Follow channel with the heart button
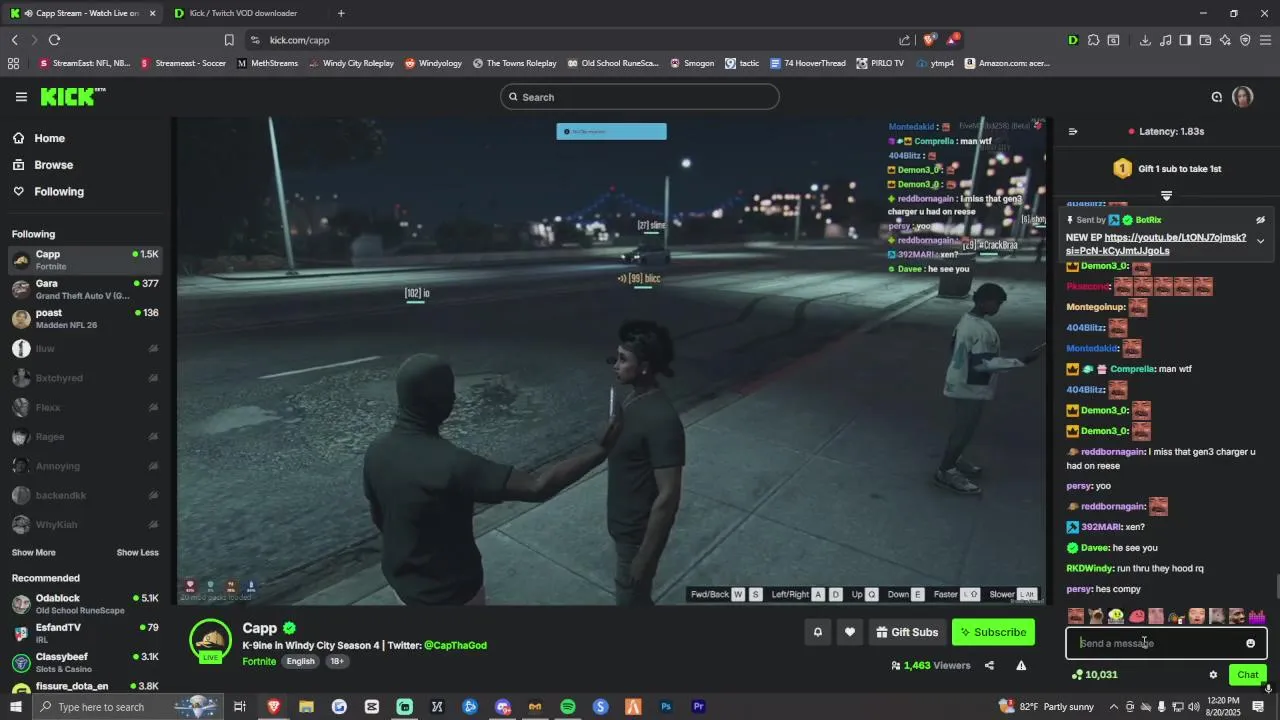Viewport: 1280px width, 720px height. 850,632
